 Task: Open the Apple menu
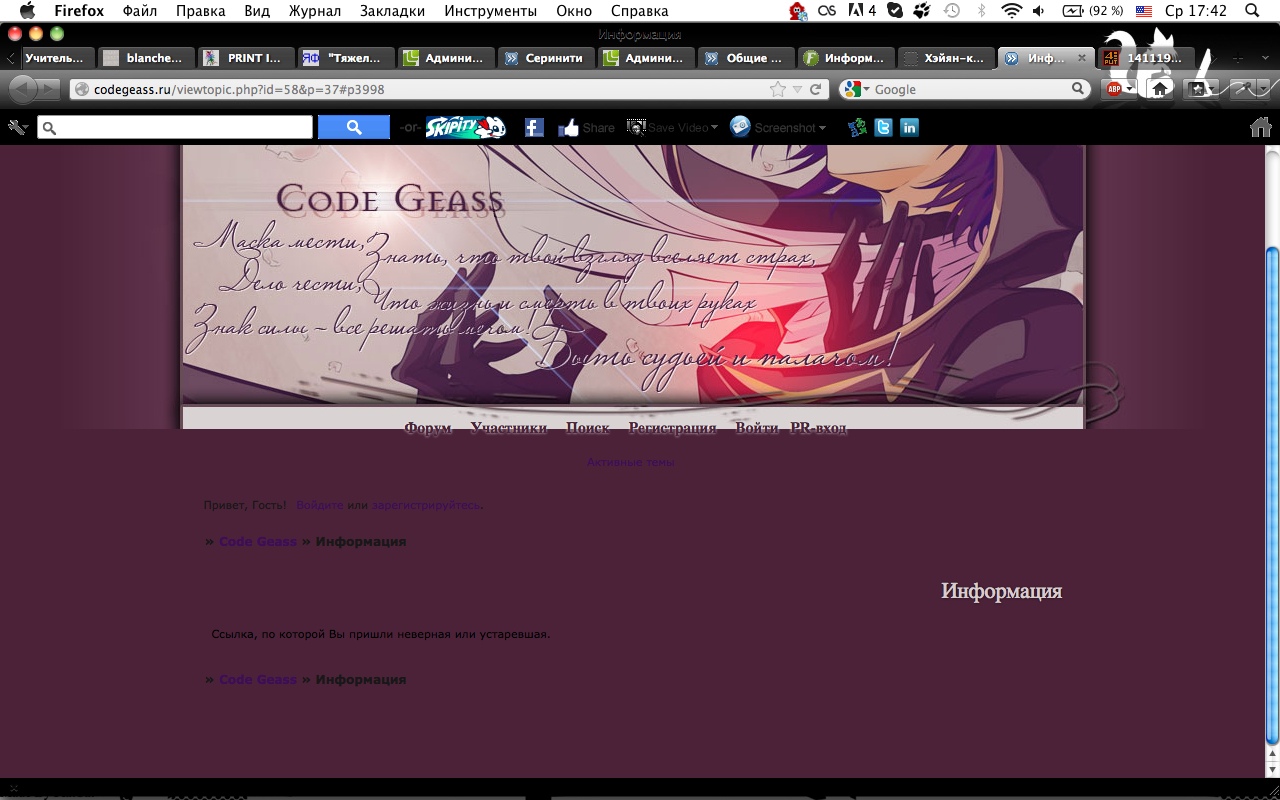pos(27,11)
